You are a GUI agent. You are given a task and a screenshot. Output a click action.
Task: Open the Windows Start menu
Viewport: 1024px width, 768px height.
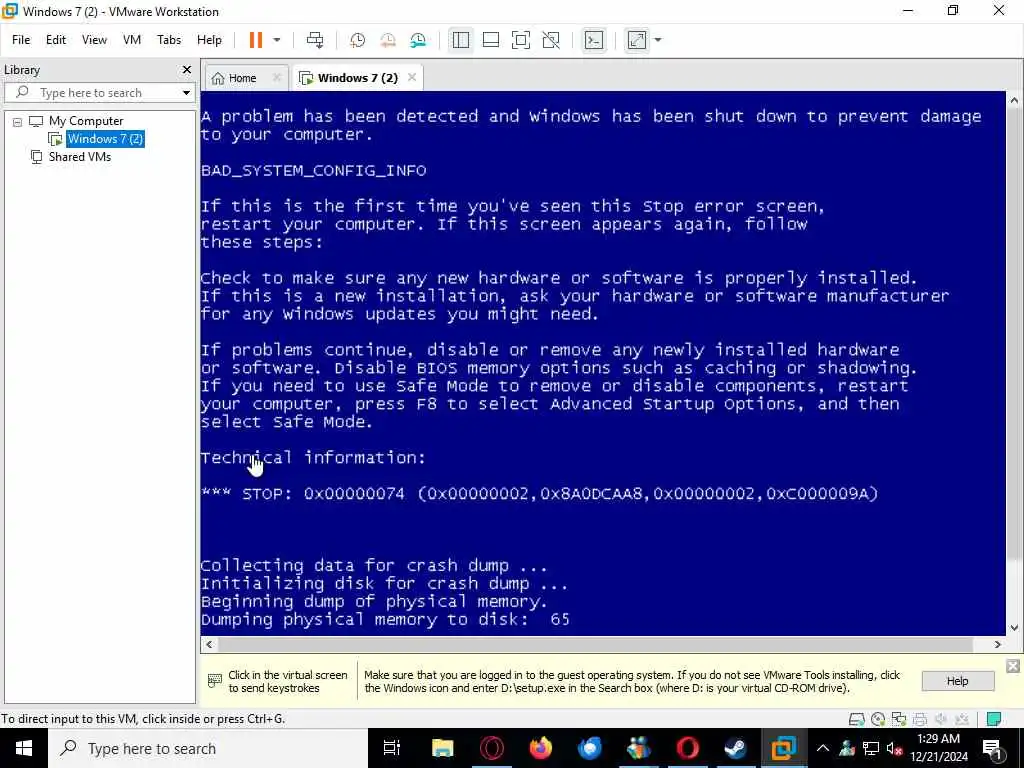[24, 748]
